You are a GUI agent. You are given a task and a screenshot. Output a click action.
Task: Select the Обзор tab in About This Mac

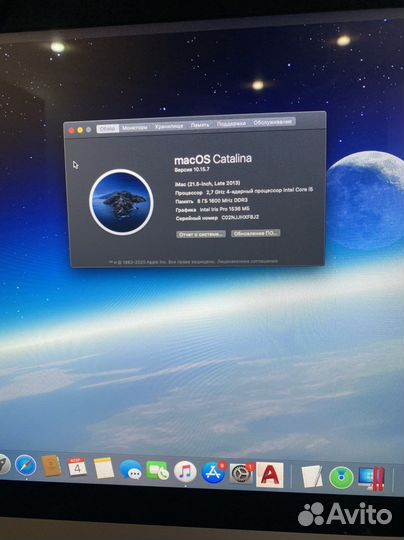(x=107, y=128)
